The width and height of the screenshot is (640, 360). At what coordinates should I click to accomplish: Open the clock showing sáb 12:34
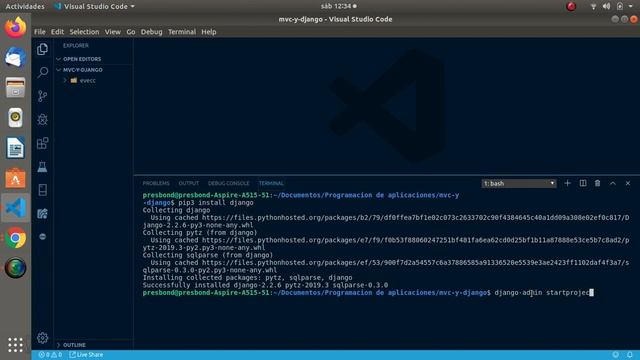pyautogui.click(x=338, y=6)
